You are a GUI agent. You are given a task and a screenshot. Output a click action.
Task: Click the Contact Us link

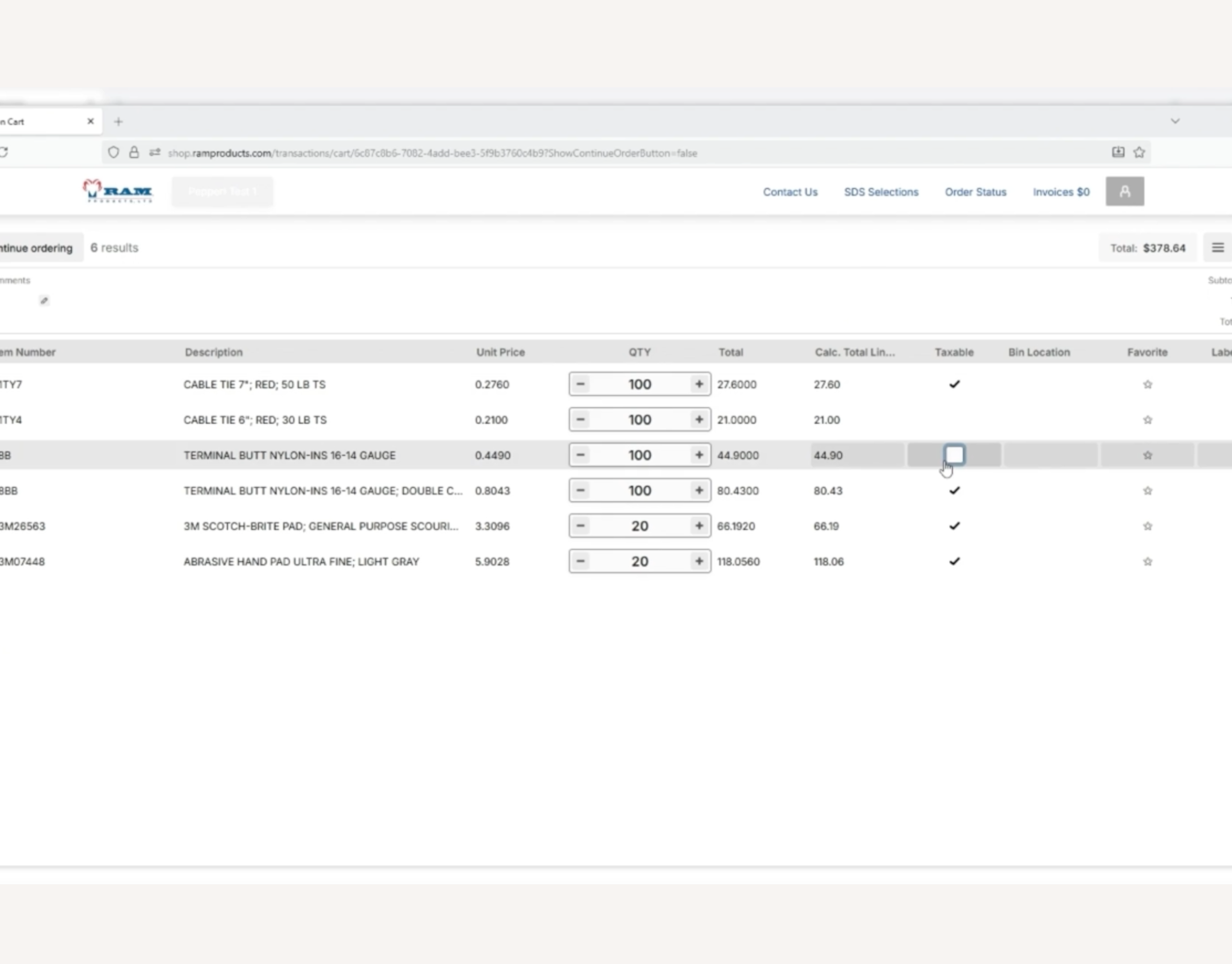pos(790,192)
